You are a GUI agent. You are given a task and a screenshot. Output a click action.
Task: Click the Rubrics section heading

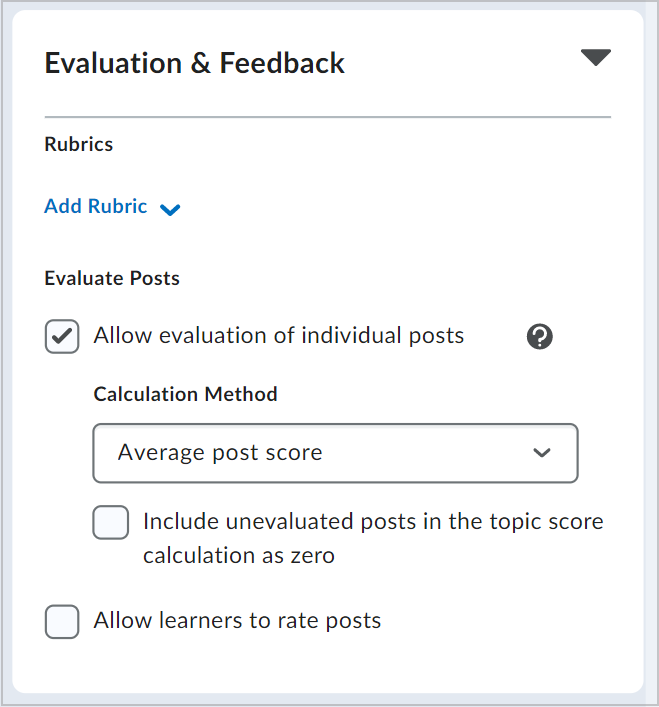click(78, 144)
